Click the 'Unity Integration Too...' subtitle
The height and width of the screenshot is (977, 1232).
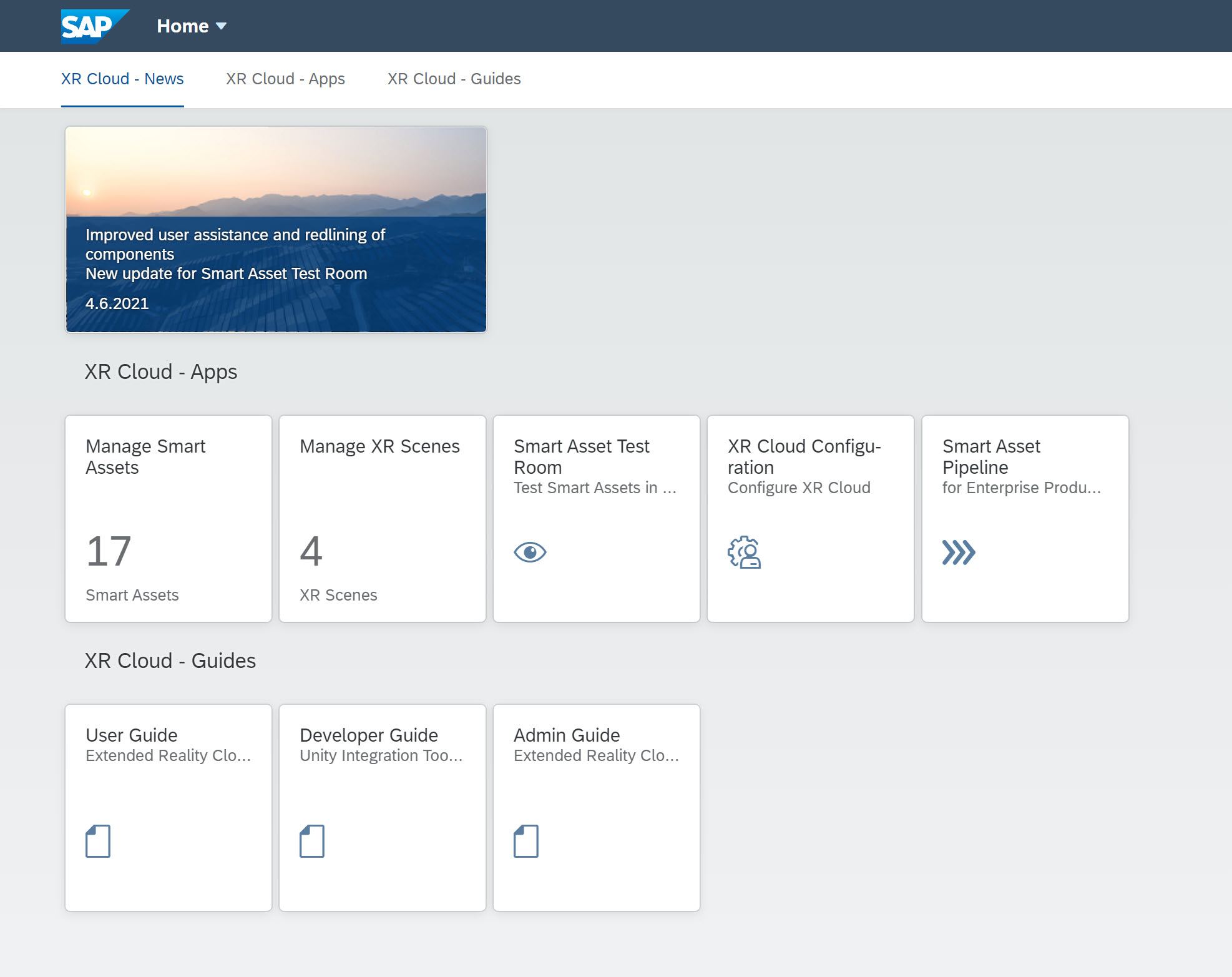tap(381, 755)
